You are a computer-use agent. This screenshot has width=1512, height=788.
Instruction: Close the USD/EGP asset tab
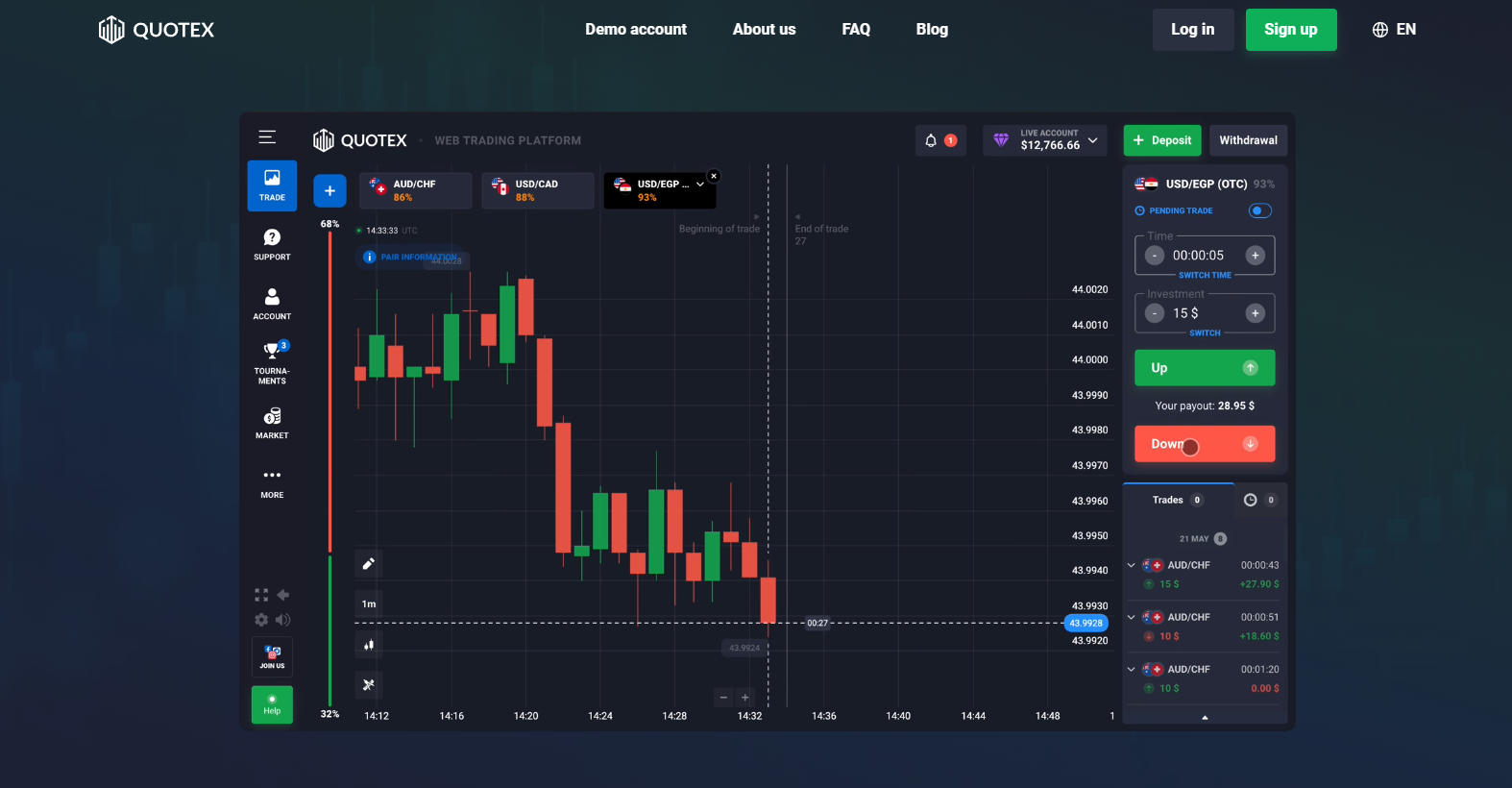pos(714,176)
